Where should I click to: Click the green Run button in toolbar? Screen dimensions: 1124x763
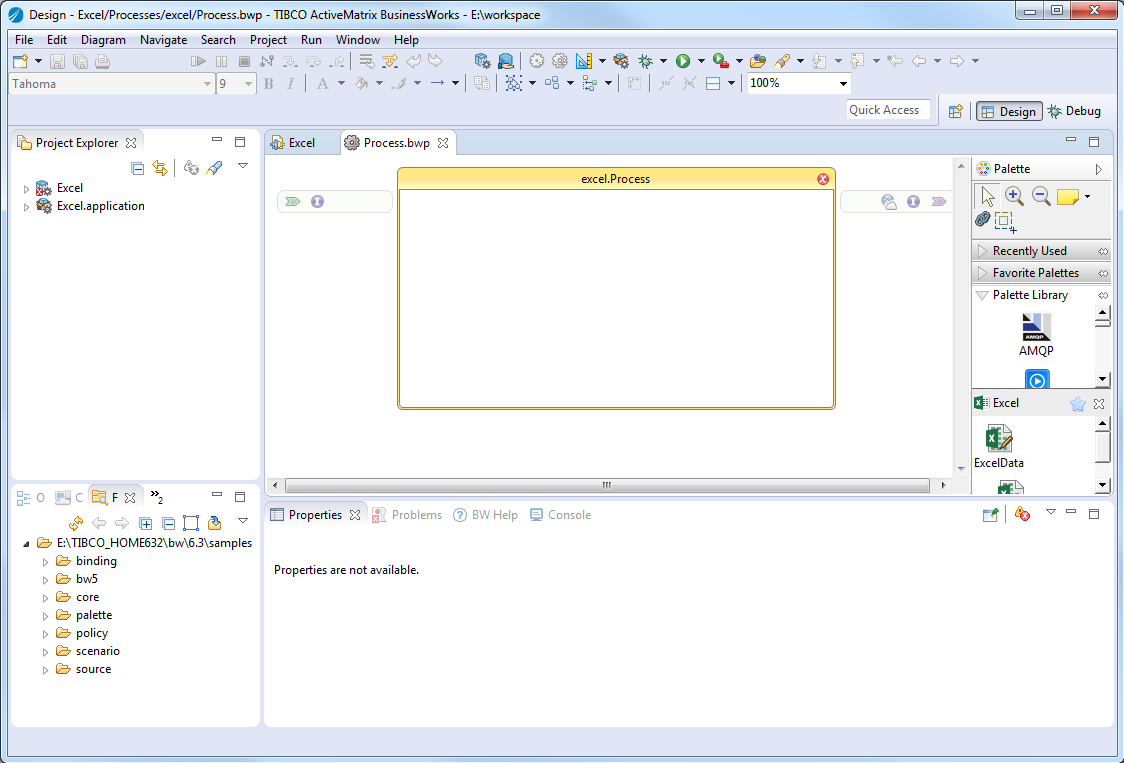pyautogui.click(x=683, y=62)
